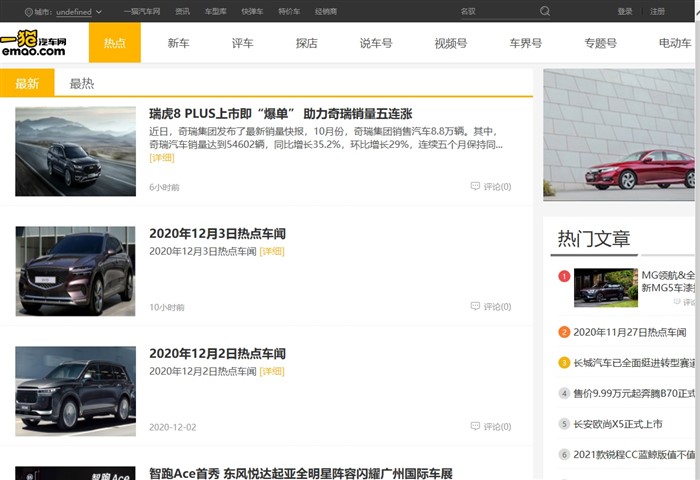Open 2020年12月2日热点车闻 headline
Screen dimensions: 700x480
(217, 353)
